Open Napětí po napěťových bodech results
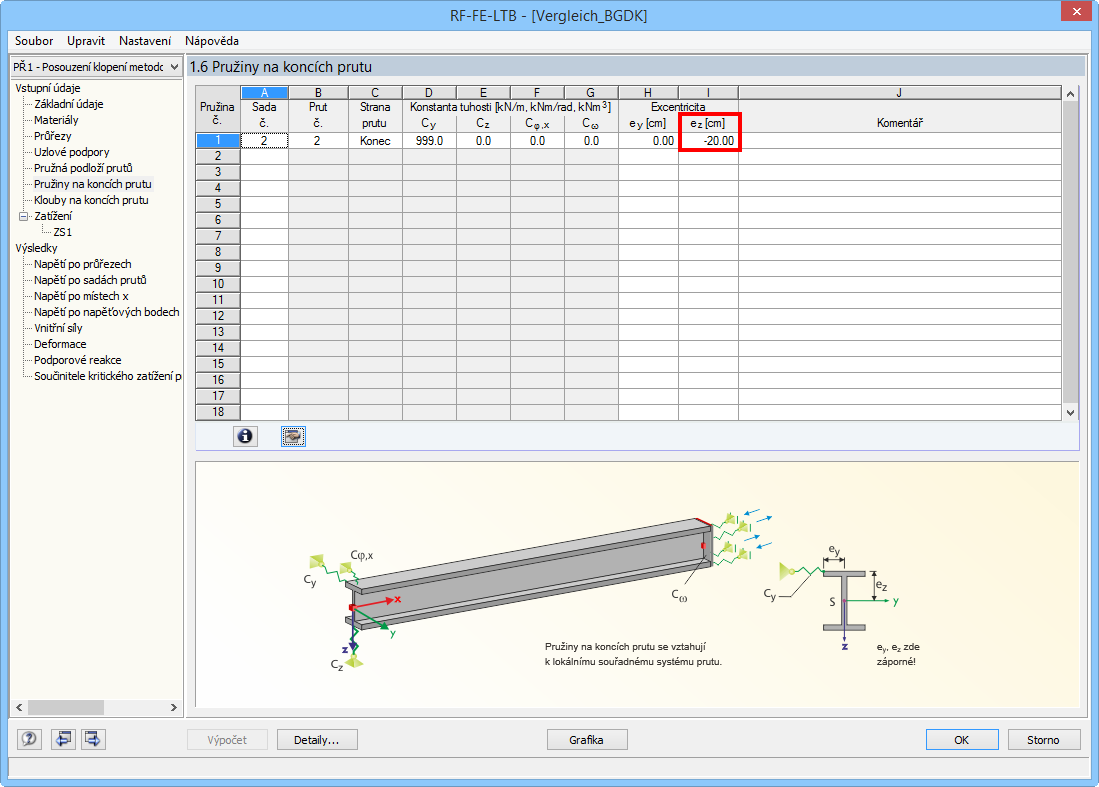 (107, 313)
